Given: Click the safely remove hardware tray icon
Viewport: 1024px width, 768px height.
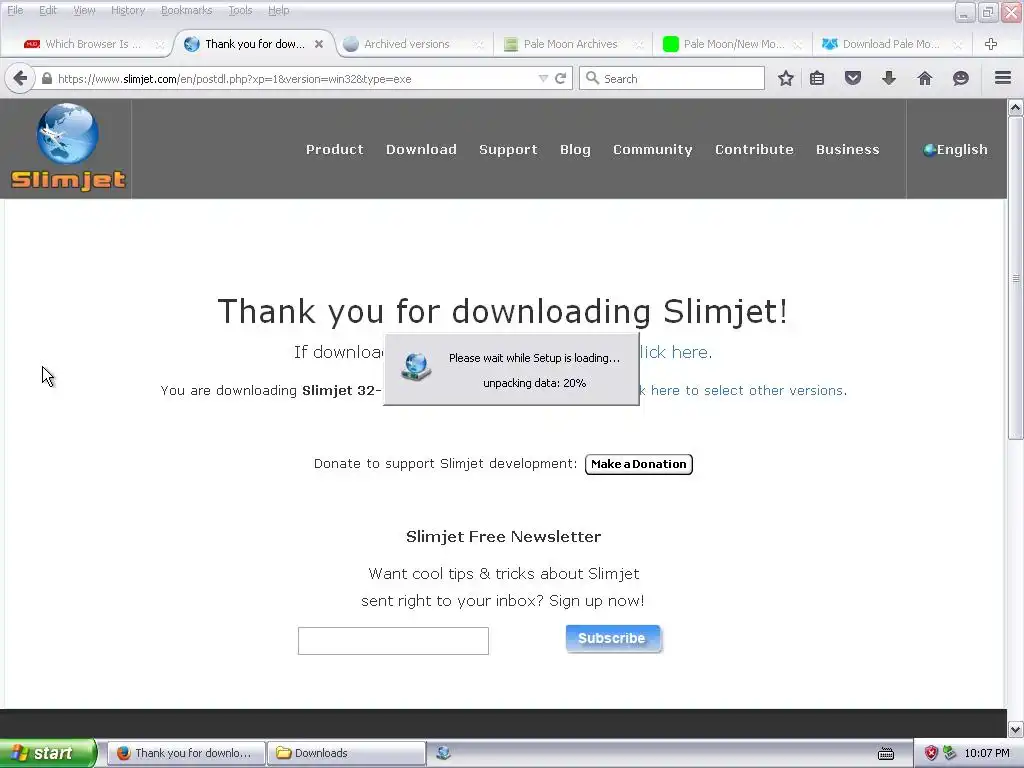Looking at the screenshot, I should click(x=950, y=753).
